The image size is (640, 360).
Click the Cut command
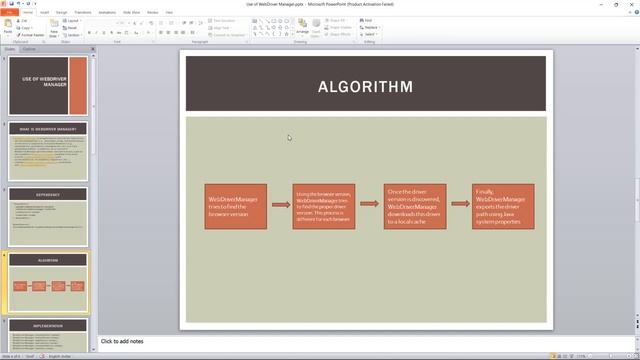click(22, 20)
